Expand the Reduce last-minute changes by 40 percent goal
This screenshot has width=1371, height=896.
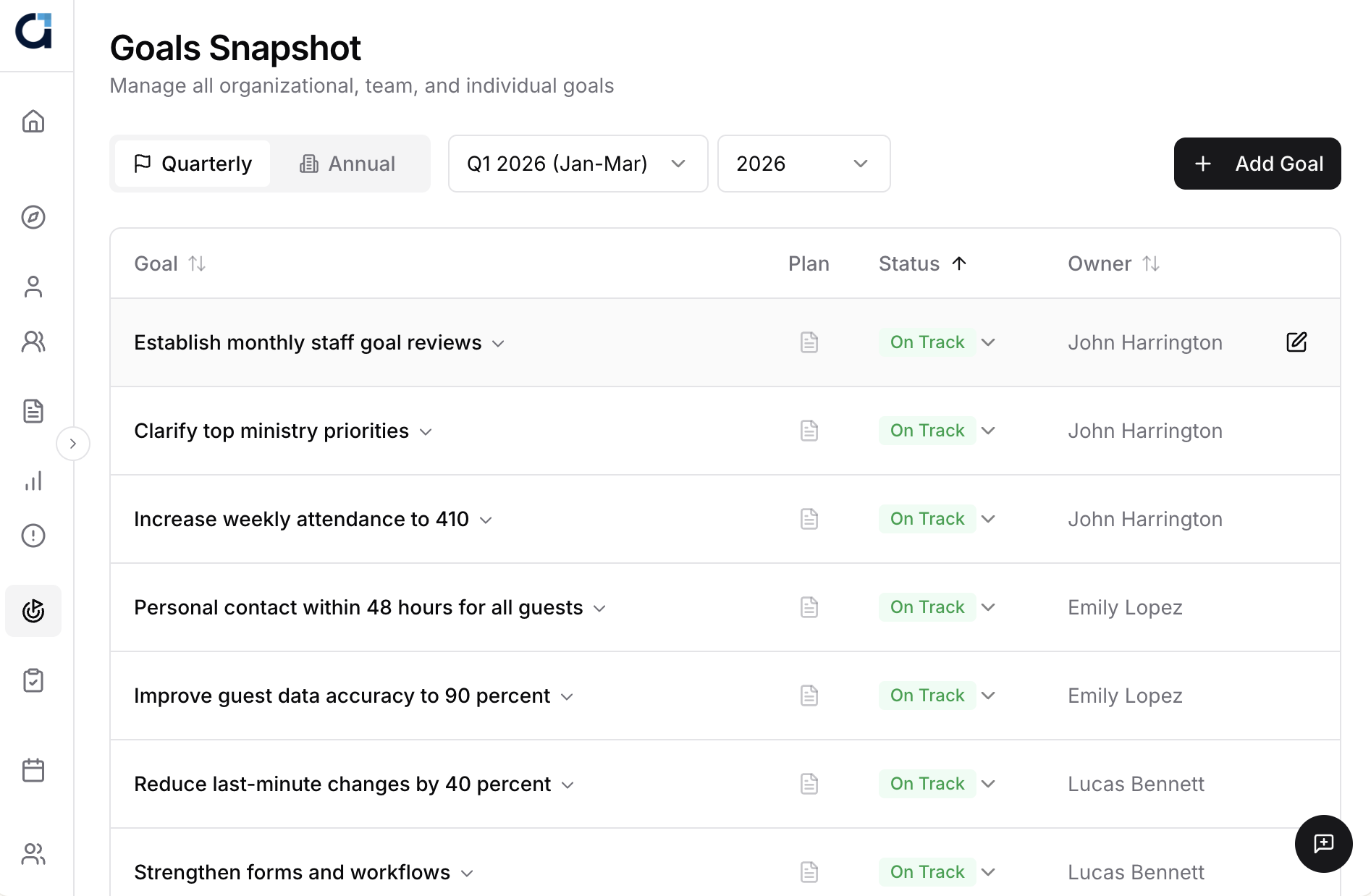(x=568, y=785)
